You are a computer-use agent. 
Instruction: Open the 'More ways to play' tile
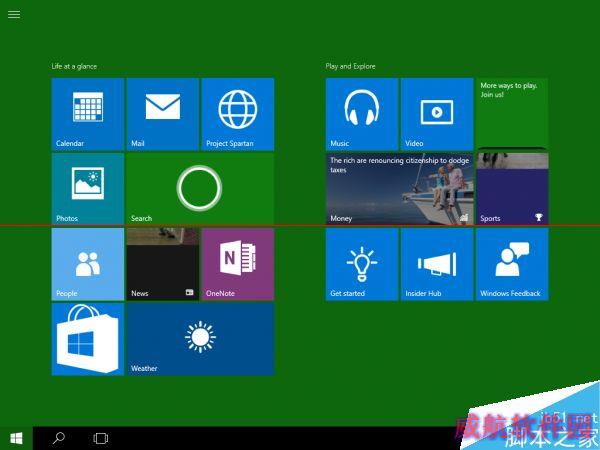point(512,112)
